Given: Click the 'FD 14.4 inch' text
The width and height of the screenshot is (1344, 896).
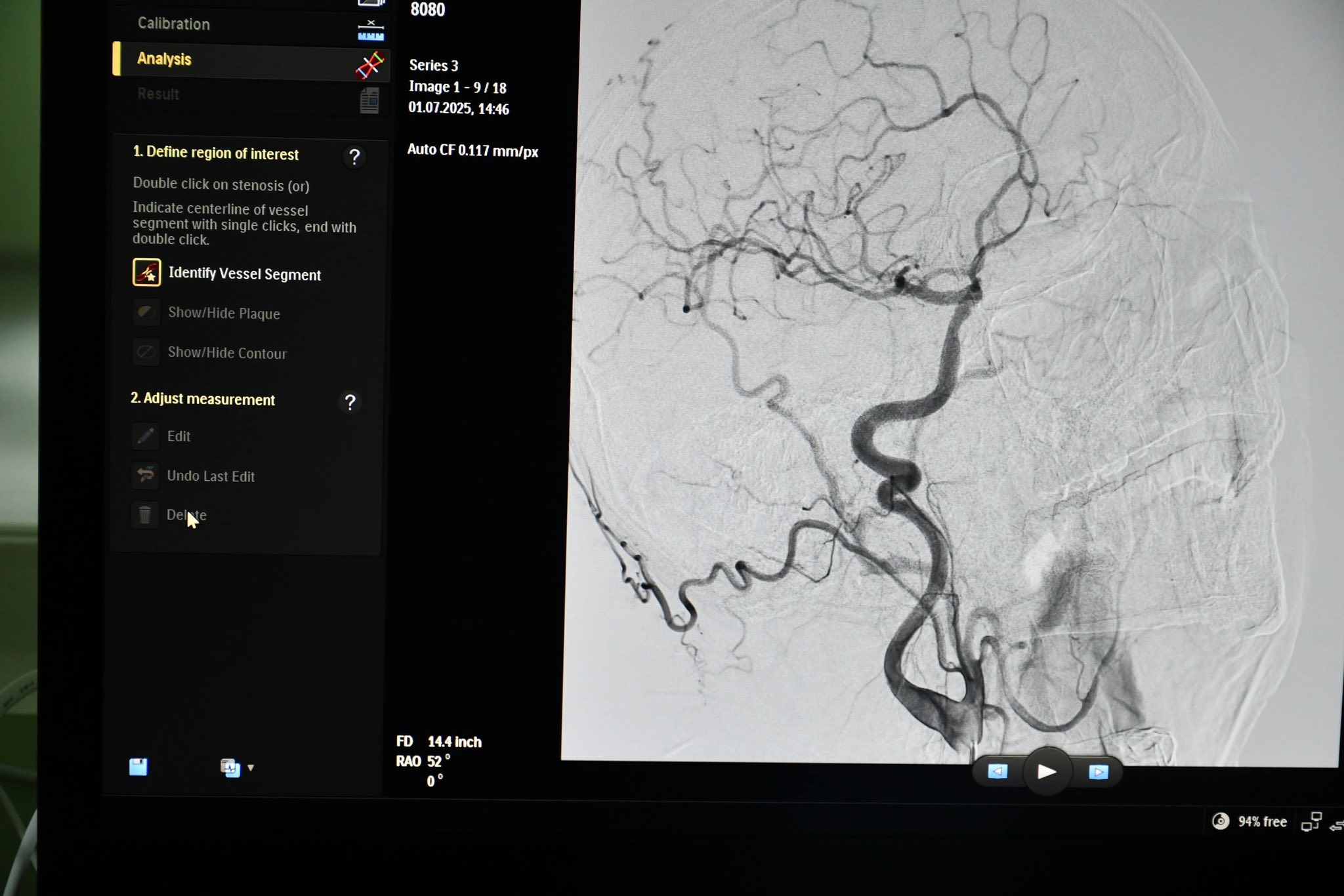Looking at the screenshot, I should coord(439,742).
